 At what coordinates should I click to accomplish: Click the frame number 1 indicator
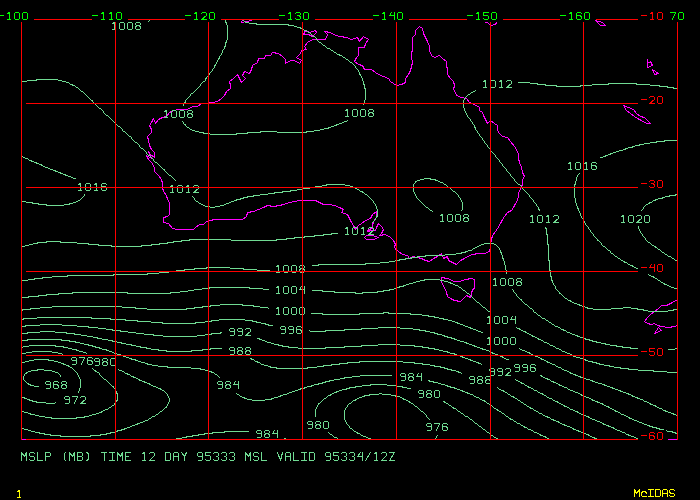point(19,493)
